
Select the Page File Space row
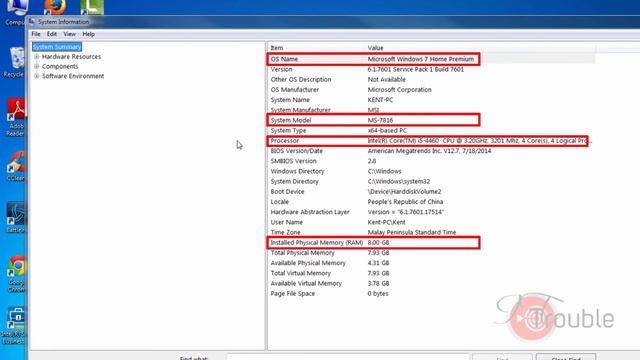point(431,294)
